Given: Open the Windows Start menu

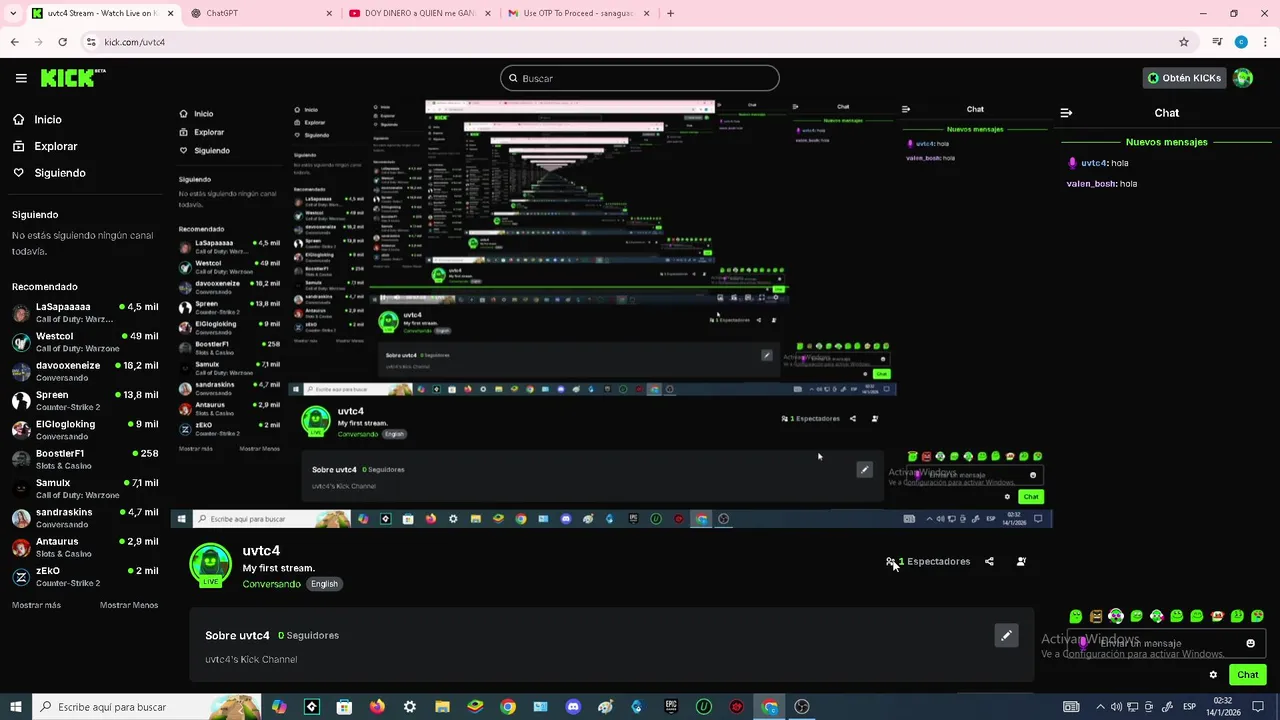Looking at the screenshot, I should point(15,707).
